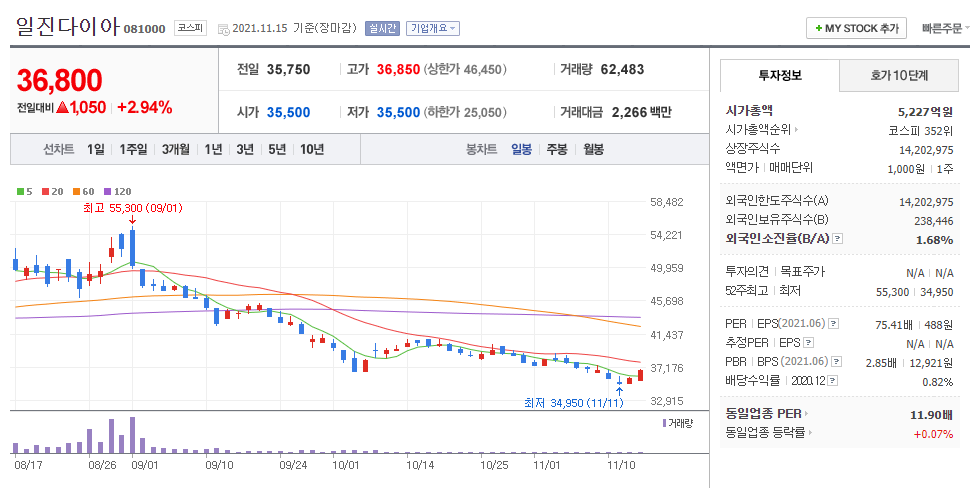The height and width of the screenshot is (488, 976).
Task: Click help icon next to 배당수익률 2020.12
Action: tap(833, 380)
